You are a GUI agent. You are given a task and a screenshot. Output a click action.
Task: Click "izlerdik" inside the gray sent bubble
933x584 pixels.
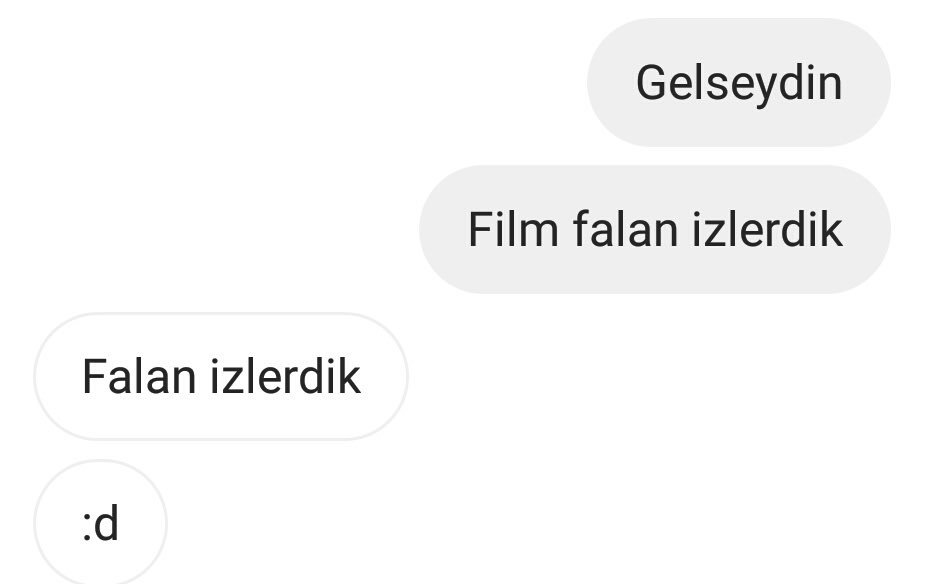pyautogui.click(x=768, y=229)
